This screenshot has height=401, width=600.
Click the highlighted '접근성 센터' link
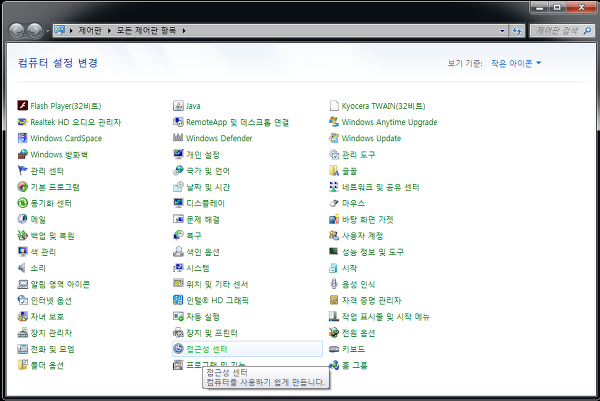click(207, 349)
